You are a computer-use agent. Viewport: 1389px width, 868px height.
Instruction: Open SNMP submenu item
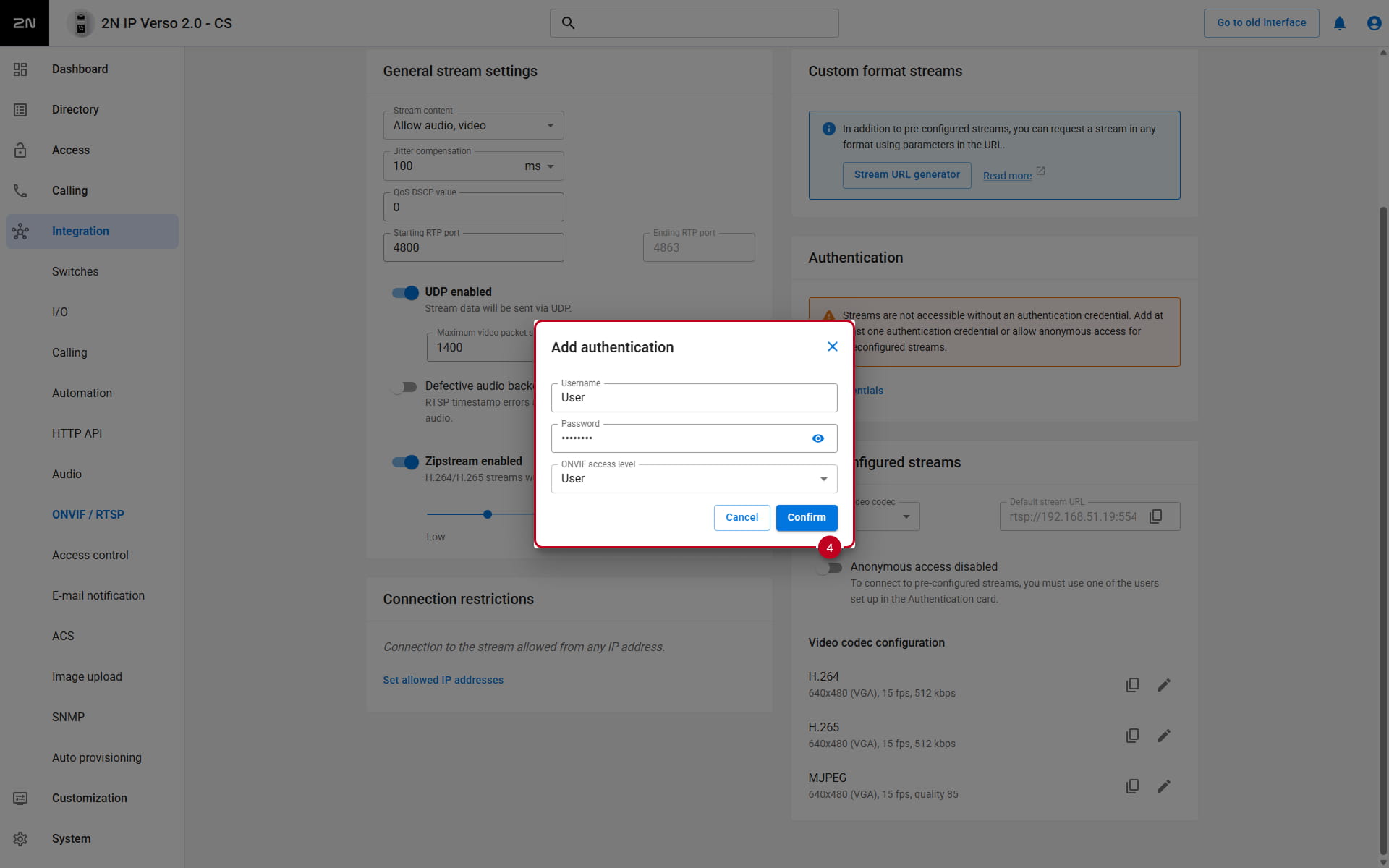pyautogui.click(x=68, y=718)
